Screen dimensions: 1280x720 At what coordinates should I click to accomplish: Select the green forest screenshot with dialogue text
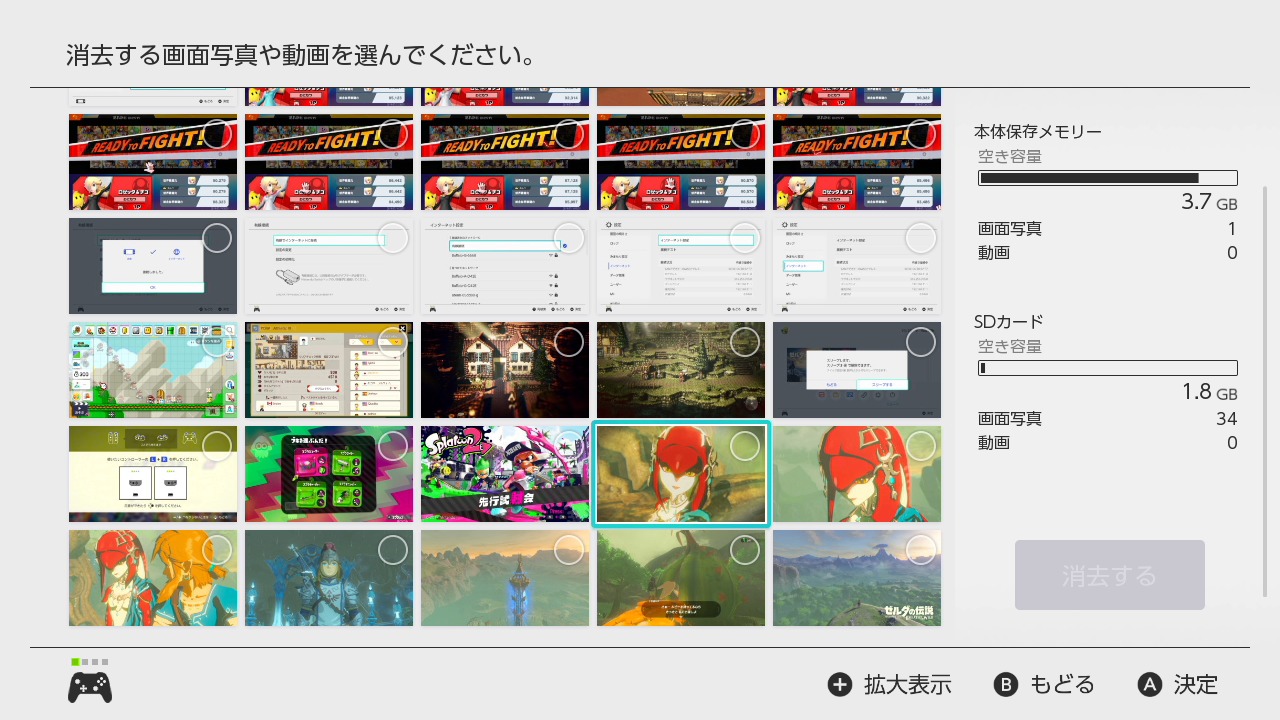(x=681, y=578)
